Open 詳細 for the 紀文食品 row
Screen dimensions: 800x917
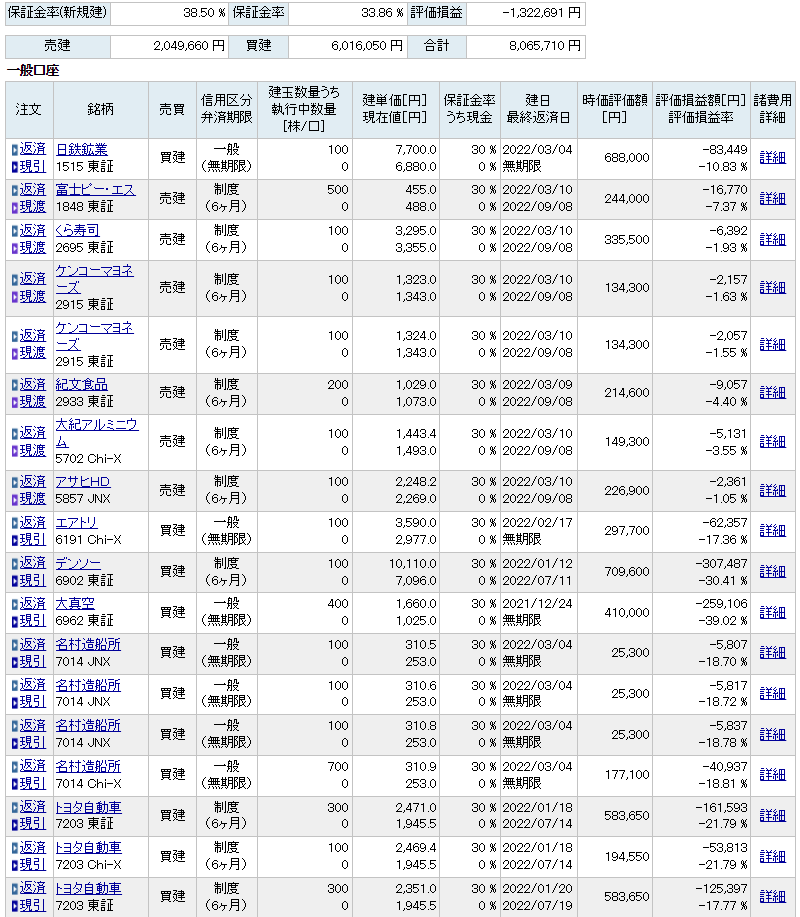tap(772, 393)
